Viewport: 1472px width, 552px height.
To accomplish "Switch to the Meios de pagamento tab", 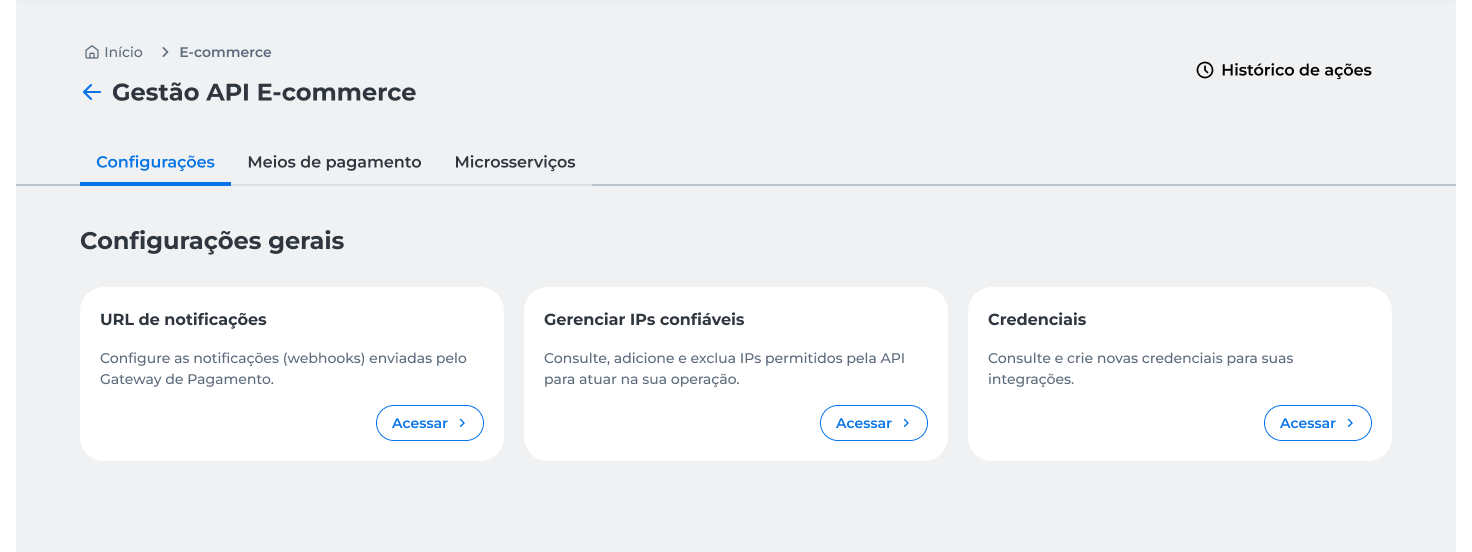I will [334, 162].
